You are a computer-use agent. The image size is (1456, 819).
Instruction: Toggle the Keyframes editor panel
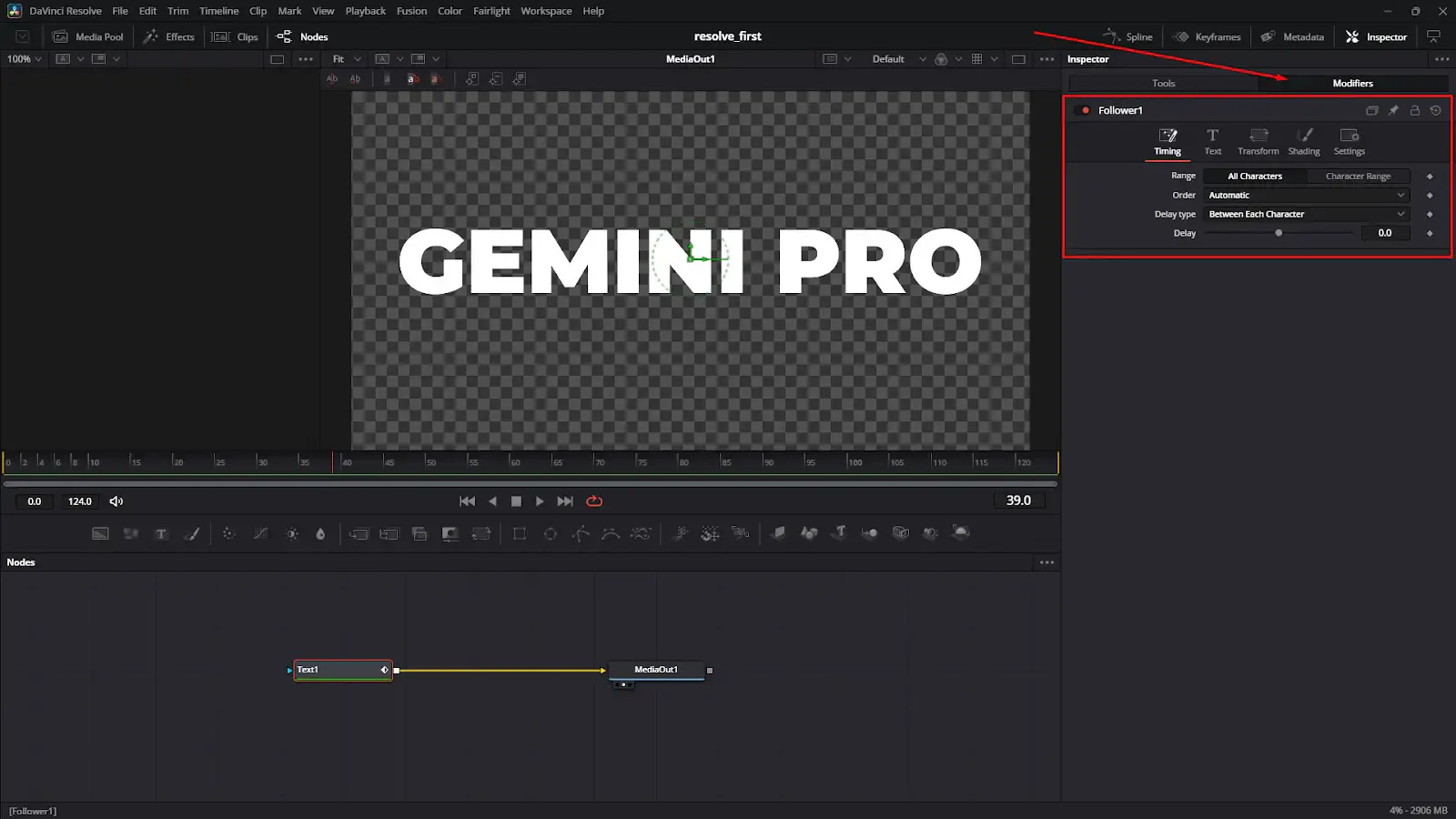[x=1207, y=37]
